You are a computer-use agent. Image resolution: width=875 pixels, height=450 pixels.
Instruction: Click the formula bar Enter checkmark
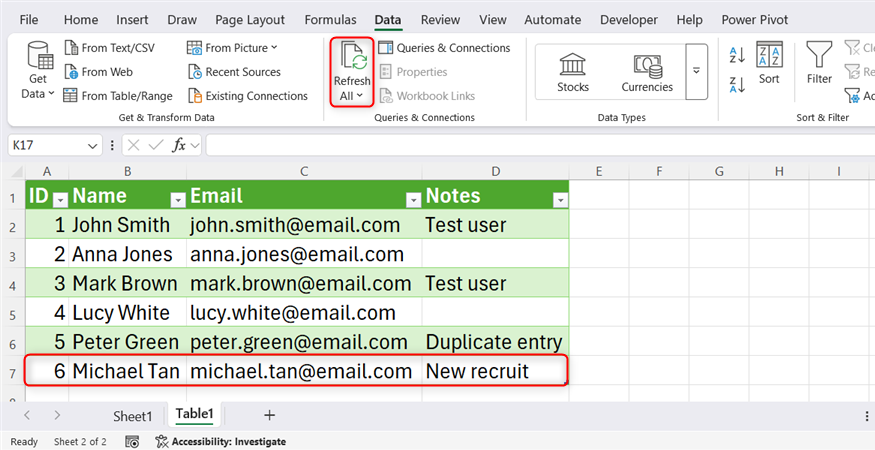pos(155,146)
